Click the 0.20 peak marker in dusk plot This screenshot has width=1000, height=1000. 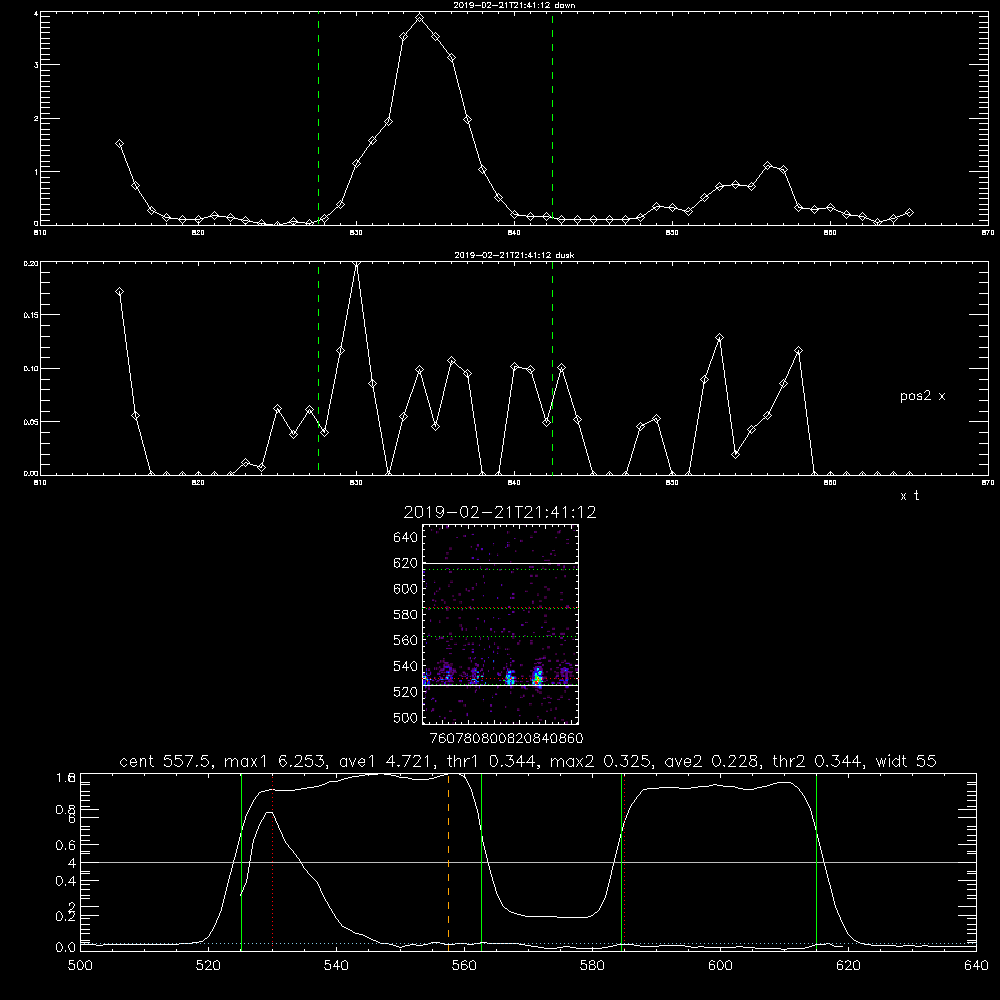pyautogui.click(x=357, y=262)
